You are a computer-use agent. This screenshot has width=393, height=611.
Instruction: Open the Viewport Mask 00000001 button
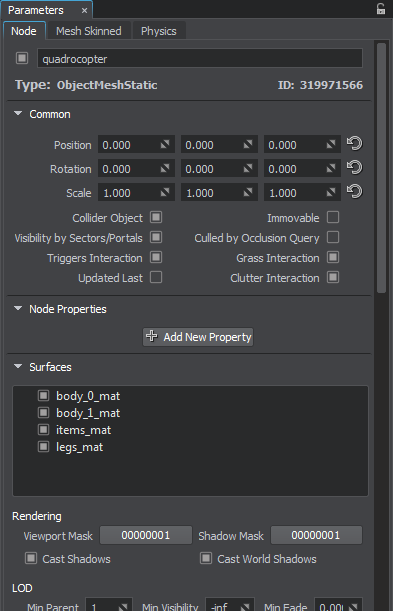pos(146,535)
